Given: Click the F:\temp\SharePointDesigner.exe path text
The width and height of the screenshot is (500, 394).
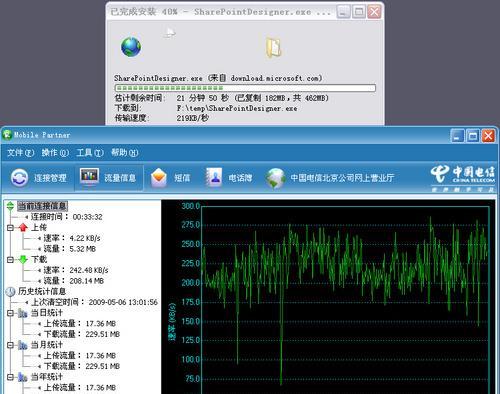Looking at the screenshot, I should pos(237,108).
